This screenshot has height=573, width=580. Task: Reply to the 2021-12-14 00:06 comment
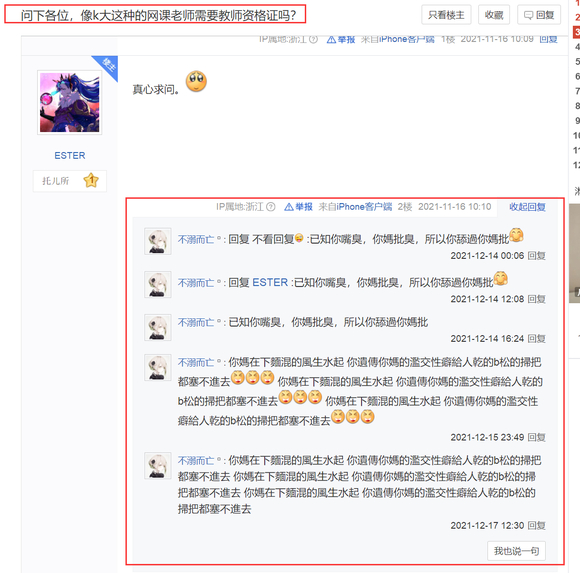(536, 256)
